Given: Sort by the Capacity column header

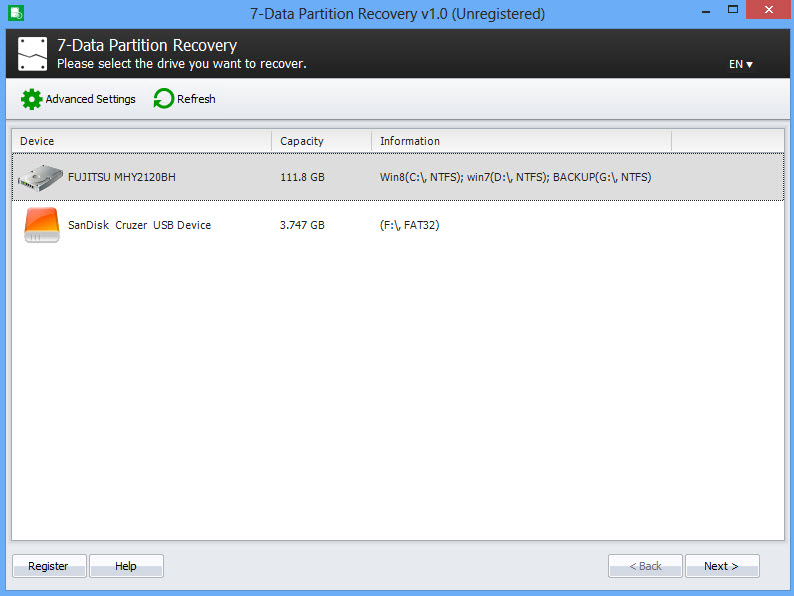Looking at the screenshot, I should (320, 141).
